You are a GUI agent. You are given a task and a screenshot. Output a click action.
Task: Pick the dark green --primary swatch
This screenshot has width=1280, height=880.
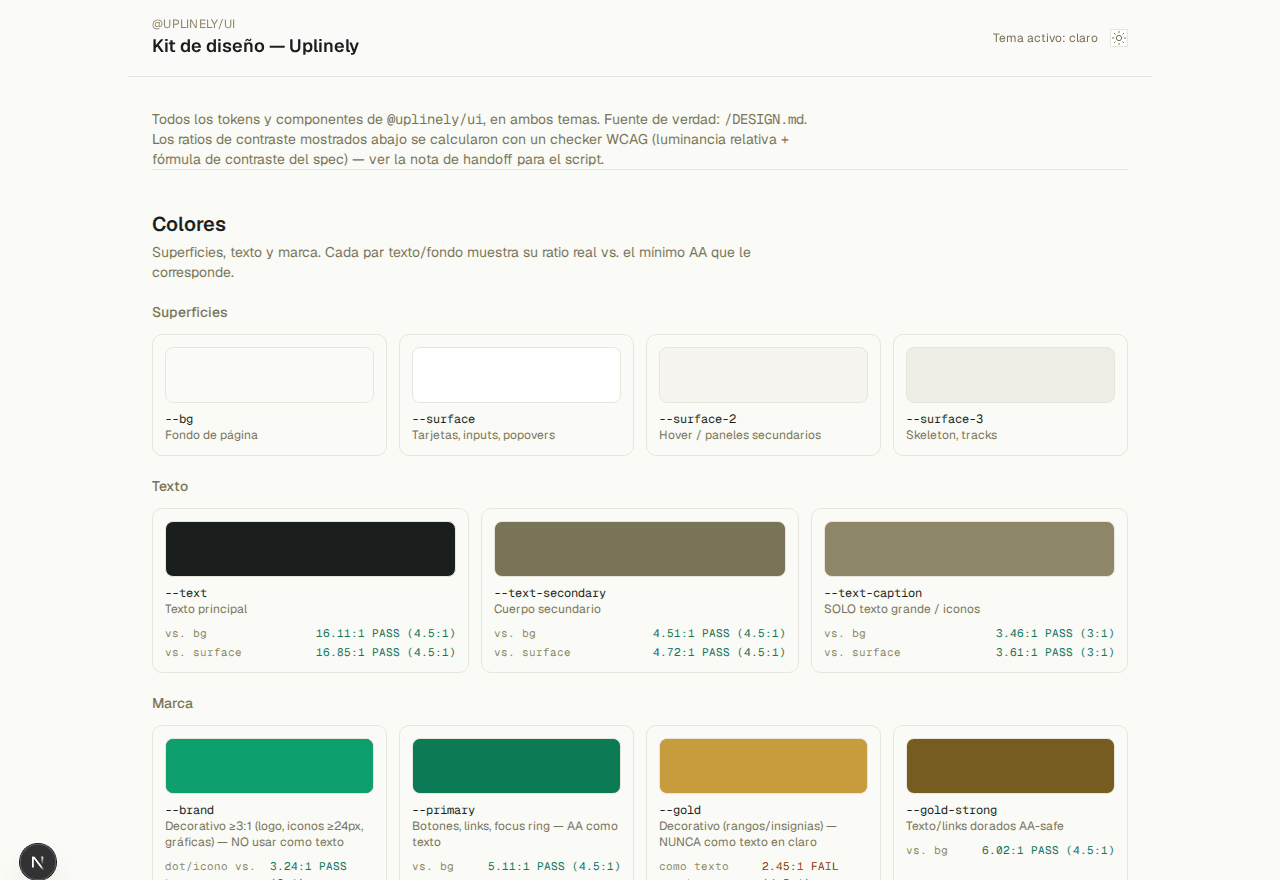pos(516,766)
